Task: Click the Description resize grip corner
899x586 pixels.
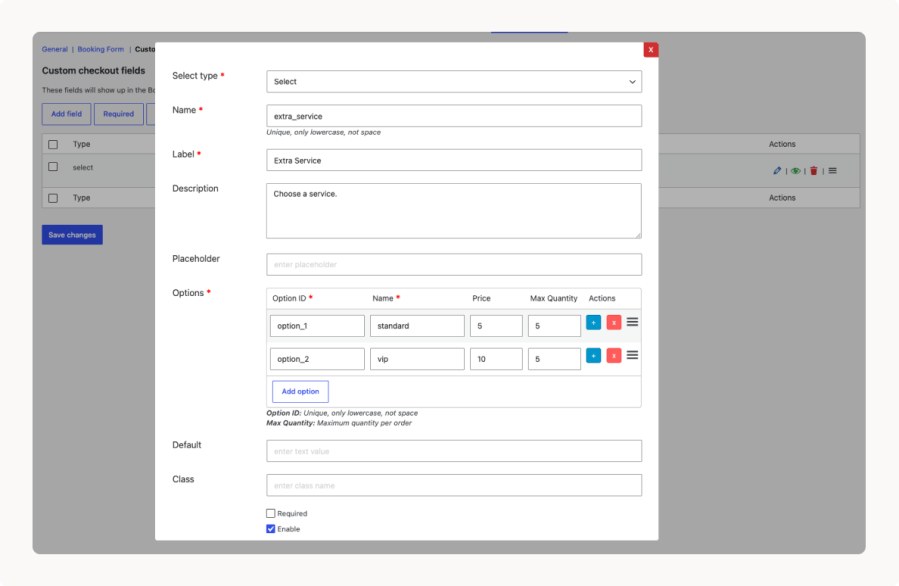Action: coord(638,235)
